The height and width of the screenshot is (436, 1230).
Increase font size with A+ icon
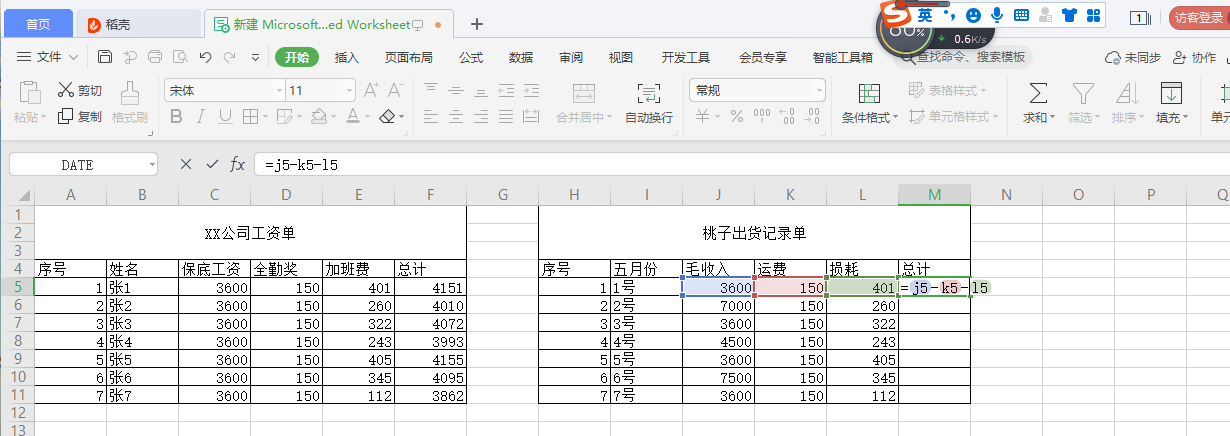369,90
